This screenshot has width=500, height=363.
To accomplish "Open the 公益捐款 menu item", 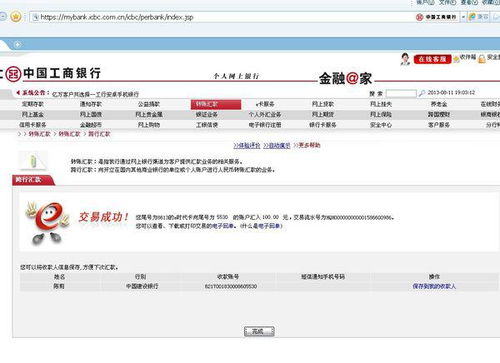I will (149, 104).
